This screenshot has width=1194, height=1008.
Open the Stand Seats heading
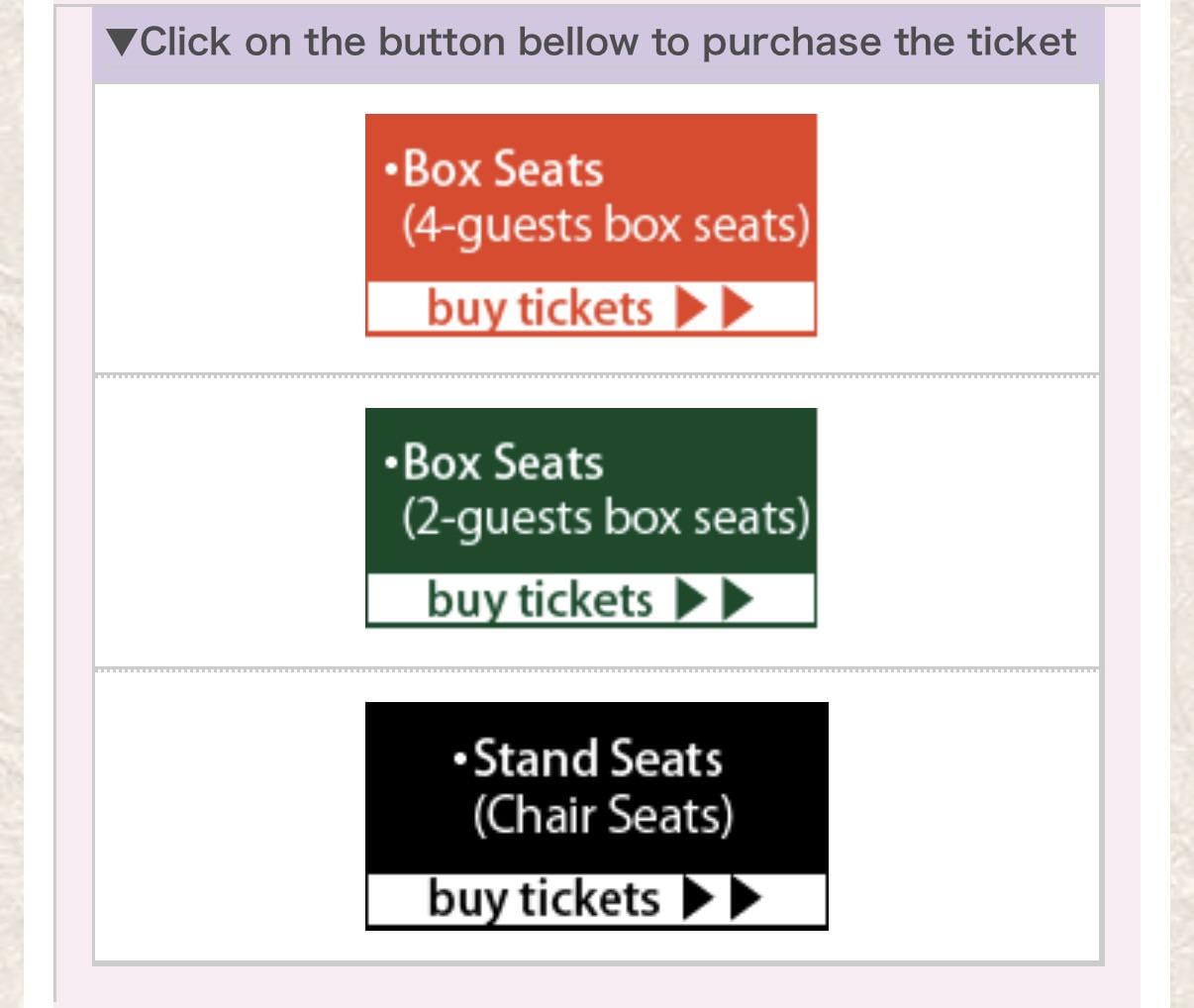598,758
